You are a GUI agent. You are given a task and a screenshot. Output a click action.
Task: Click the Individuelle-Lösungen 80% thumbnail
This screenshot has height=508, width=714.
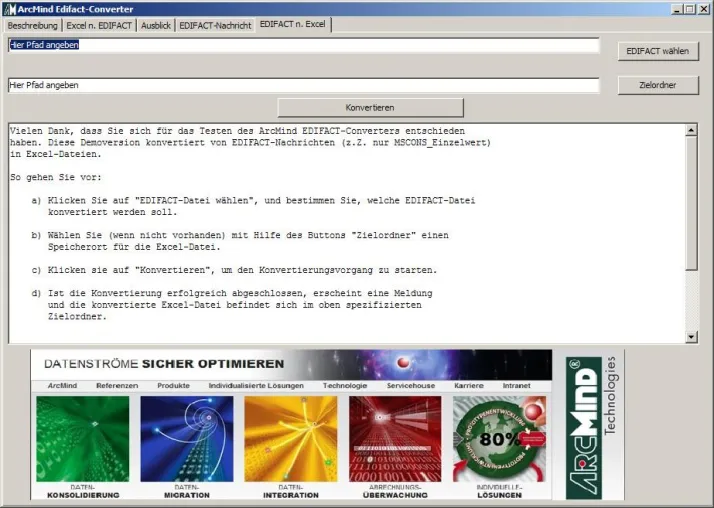tap(500, 439)
